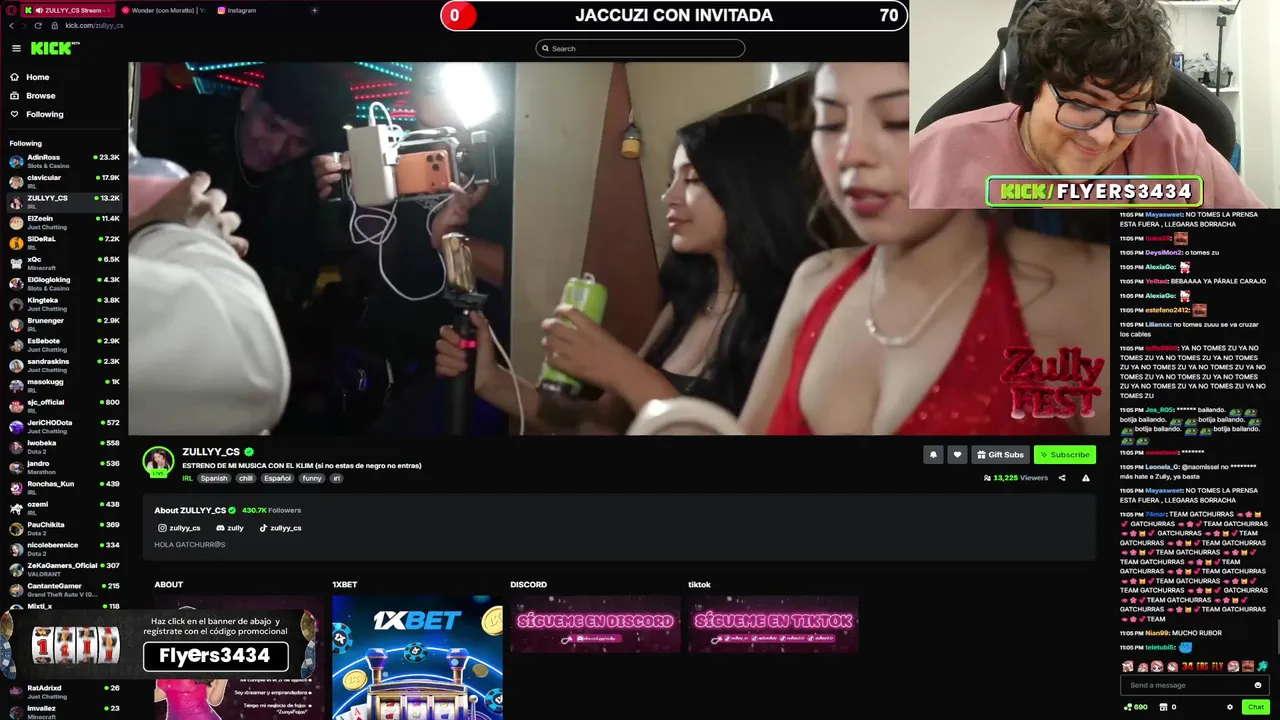
Task: Open masokugg channel in Following list
Action: pos(64,385)
